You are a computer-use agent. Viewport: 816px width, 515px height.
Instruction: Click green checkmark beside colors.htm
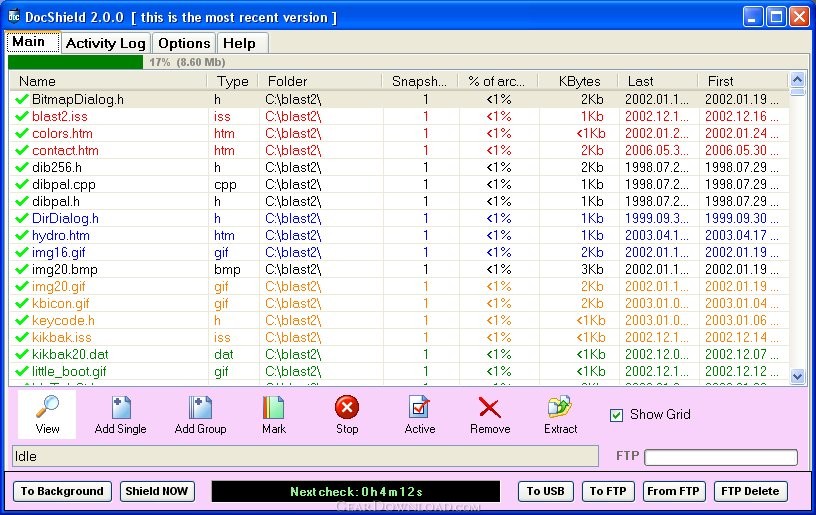tap(22, 133)
